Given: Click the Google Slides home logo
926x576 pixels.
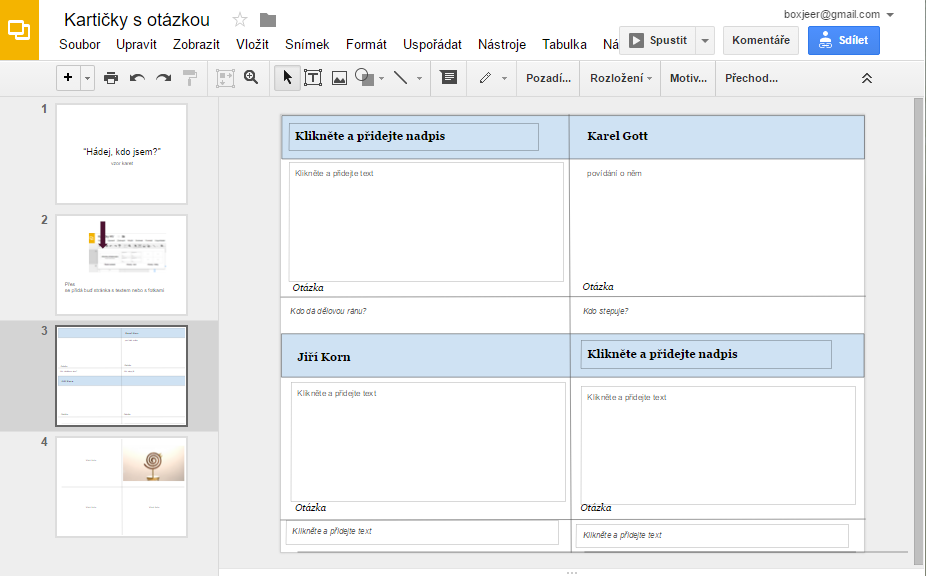Looking at the screenshot, I should click(x=19, y=30).
